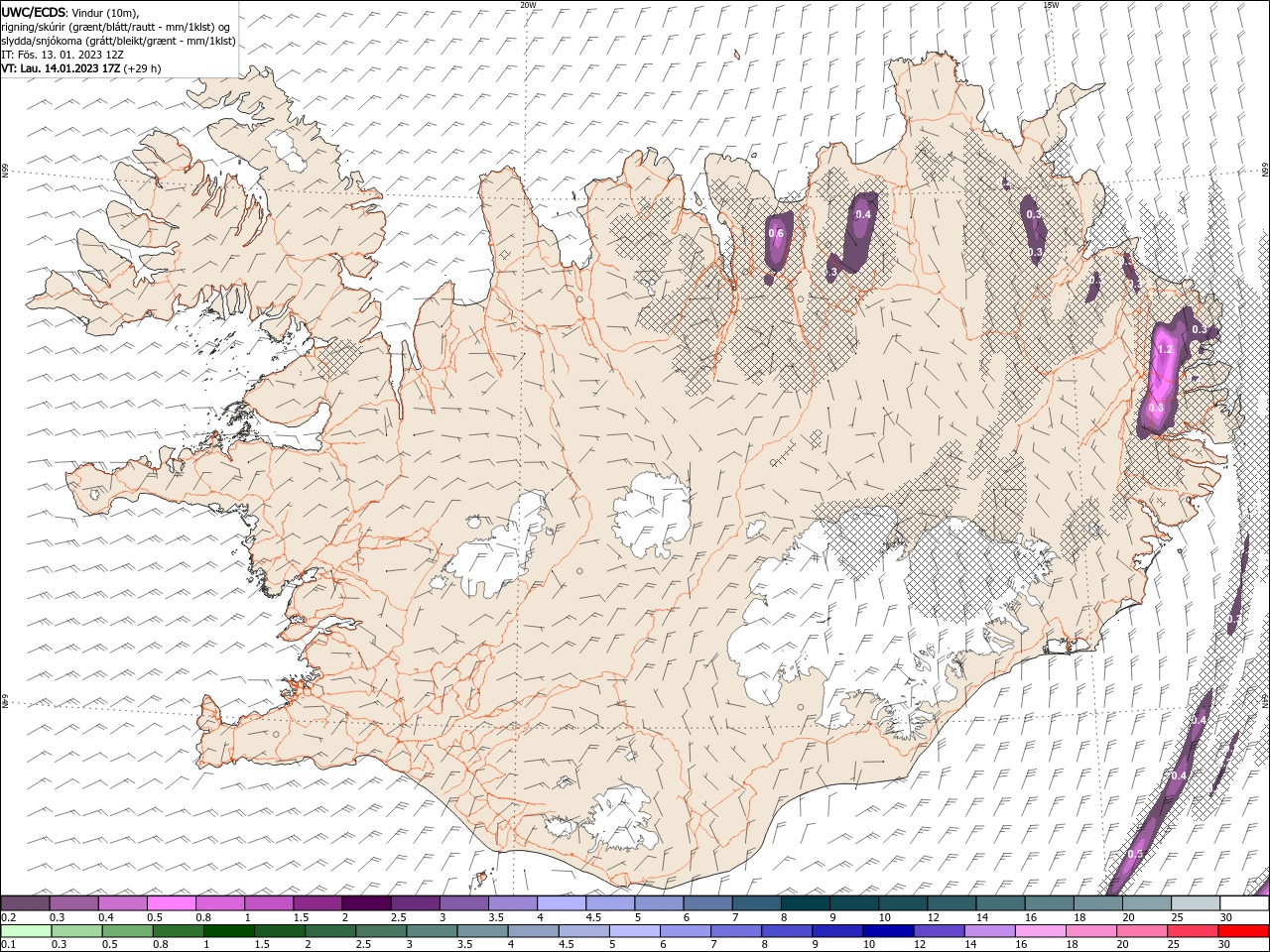Click the 'IT: Fös. 13. 01. 2023 12Z' line
Image resolution: width=1270 pixels, height=952 pixels.
[63, 55]
